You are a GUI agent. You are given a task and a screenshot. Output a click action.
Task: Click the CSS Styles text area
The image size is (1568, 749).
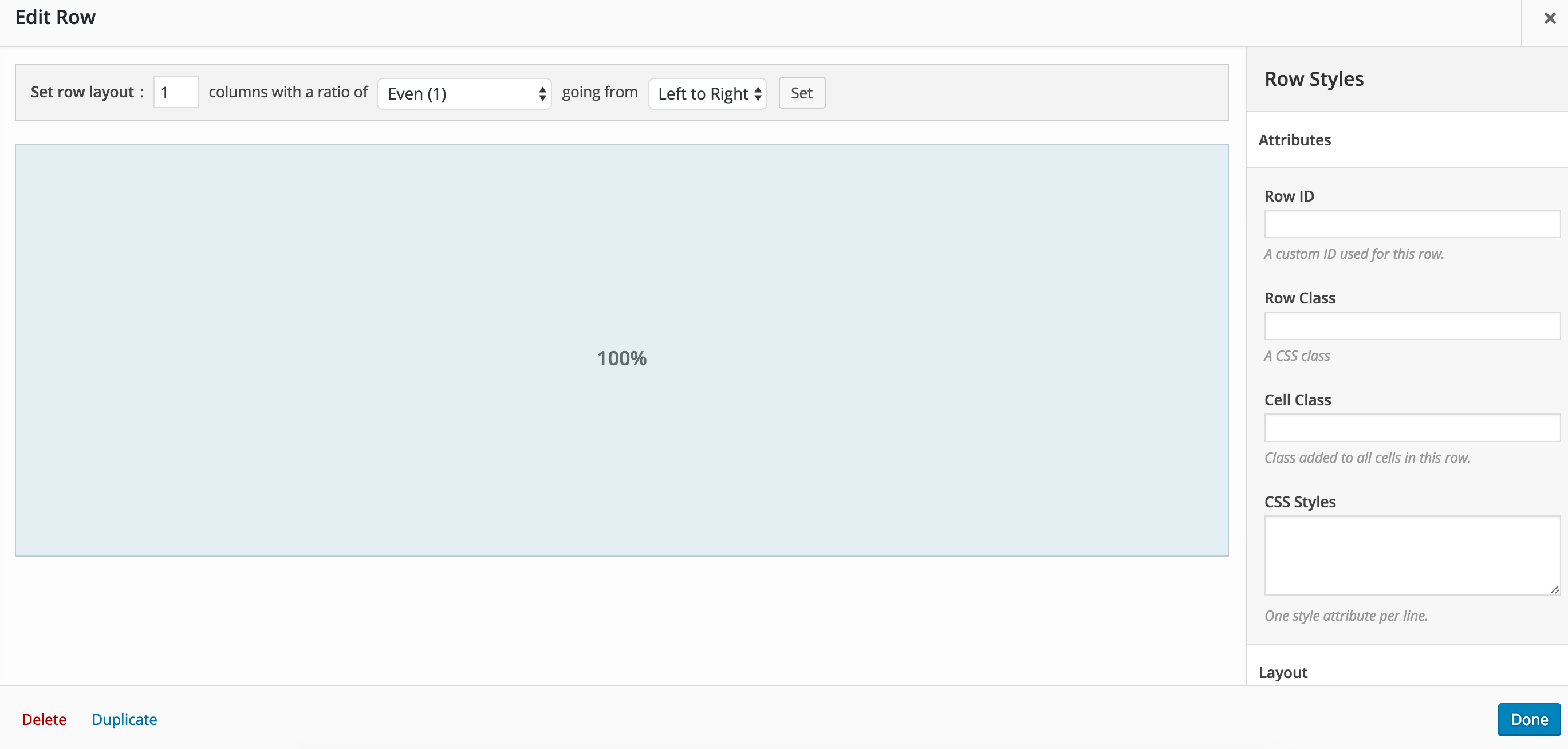(x=1412, y=555)
